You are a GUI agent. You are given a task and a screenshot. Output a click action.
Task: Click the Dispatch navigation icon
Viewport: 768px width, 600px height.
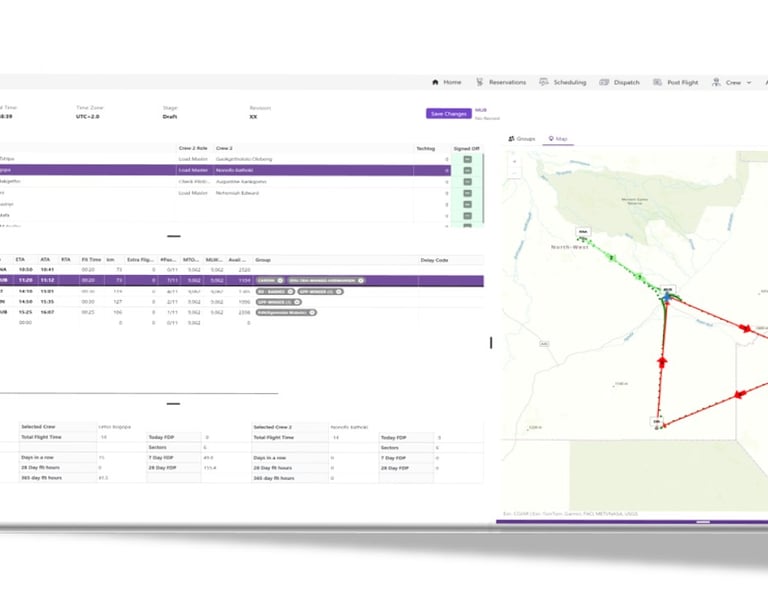(x=604, y=82)
